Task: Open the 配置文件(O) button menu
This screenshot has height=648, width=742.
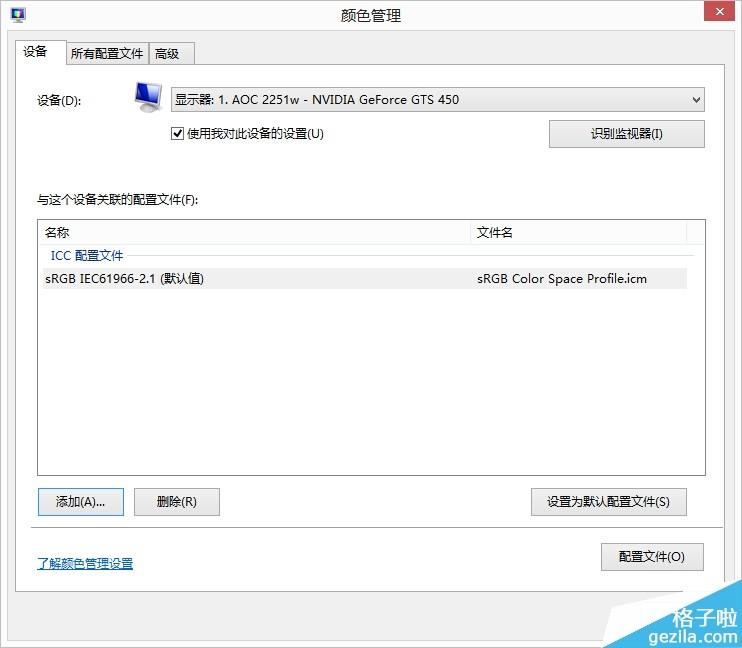Action: point(652,557)
